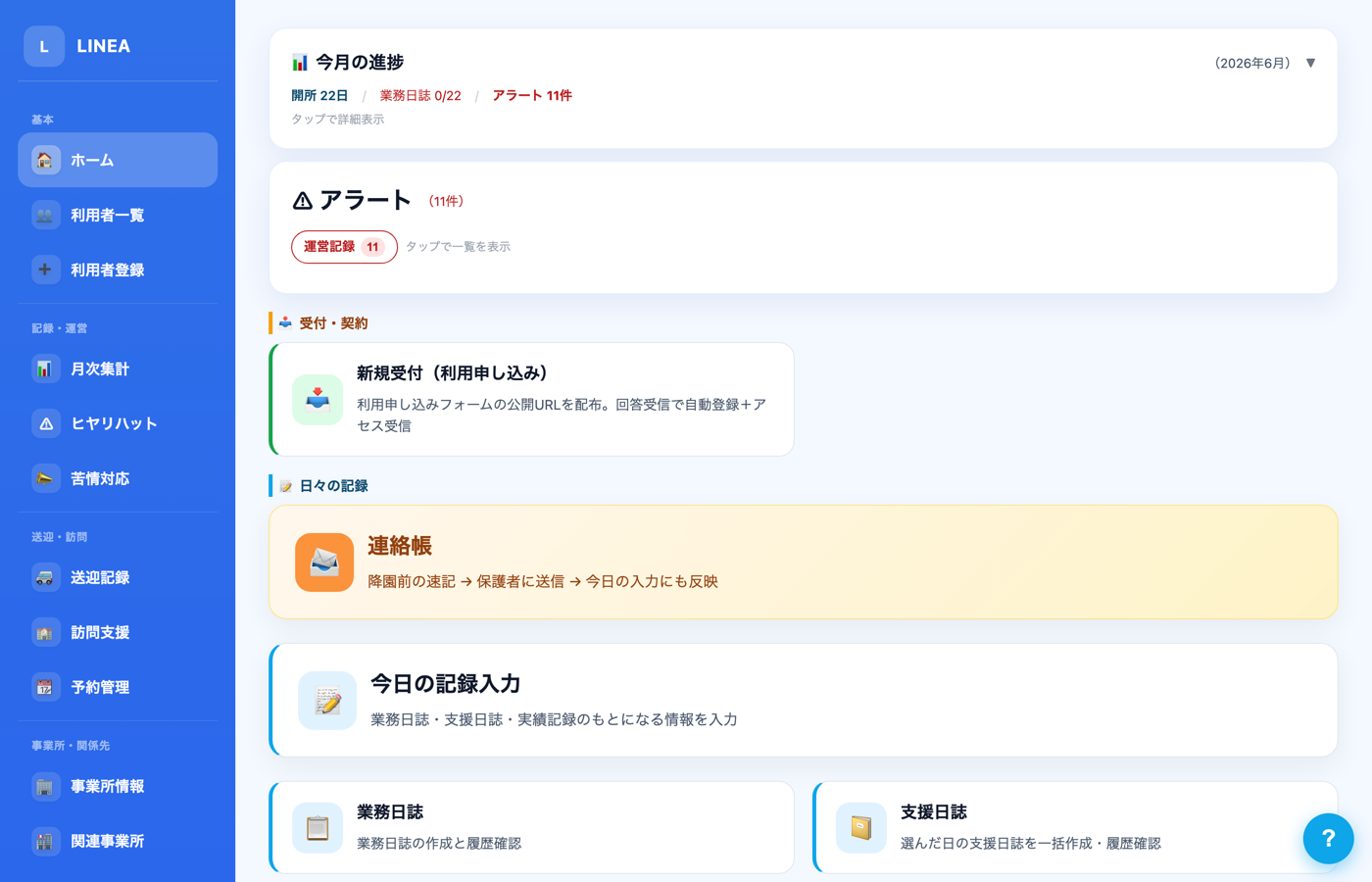
Task: Go to ホーム in the sidebar
Action: (118, 160)
